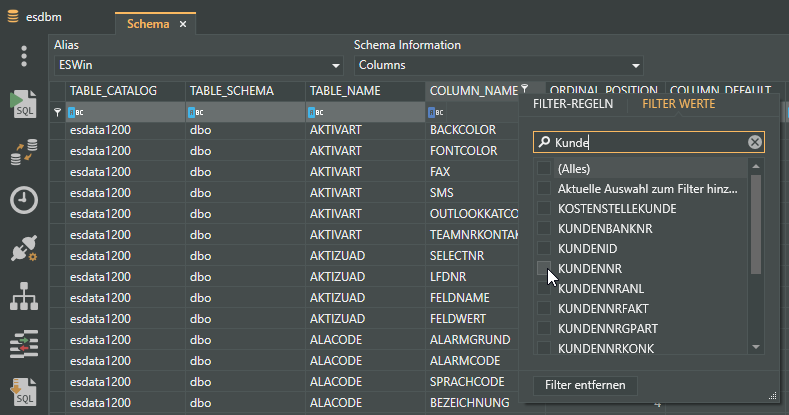Image resolution: width=789 pixels, height=415 pixels.
Task: Switch to the FILTER-REGELN tab
Action: [573, 104]
